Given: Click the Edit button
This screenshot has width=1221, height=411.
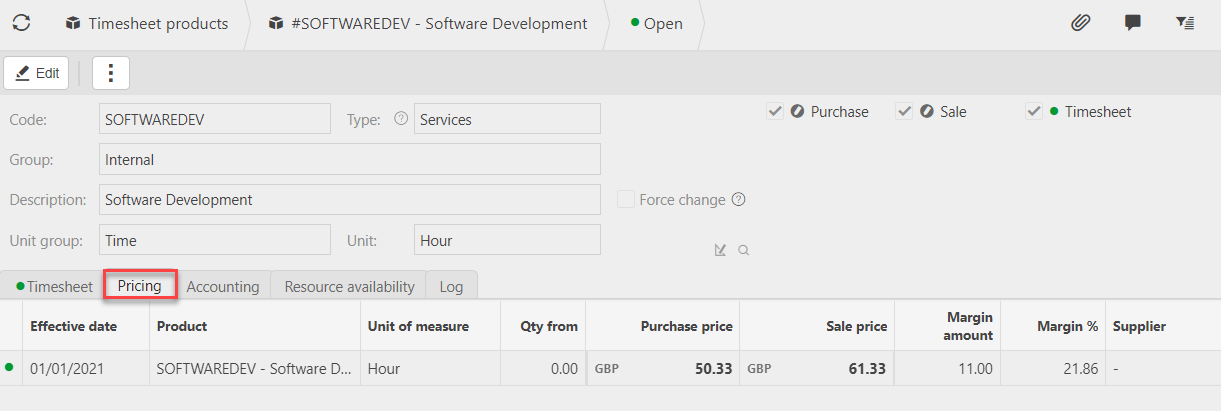Looking at the screenshot, I should (37, 73).
